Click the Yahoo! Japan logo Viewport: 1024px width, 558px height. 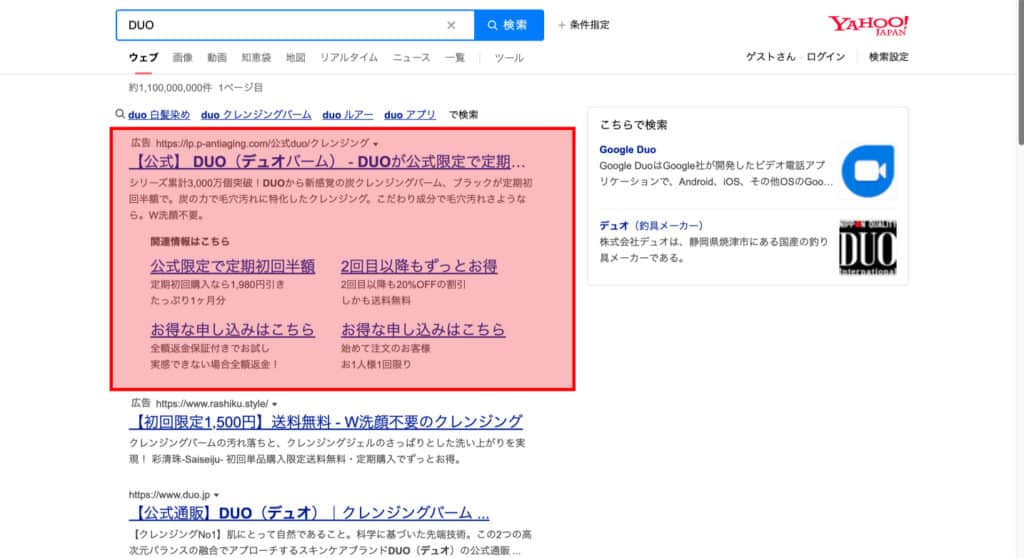[868, 25]
